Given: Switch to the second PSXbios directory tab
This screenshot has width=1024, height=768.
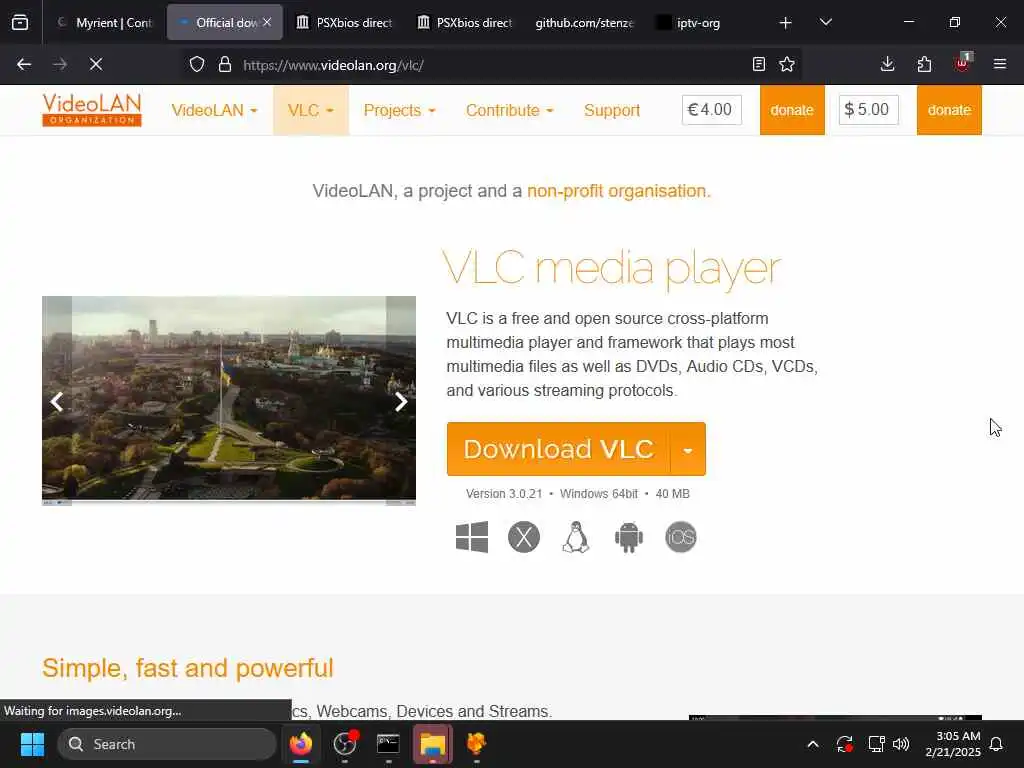Looking at the screenshot, I should point(464,23).
